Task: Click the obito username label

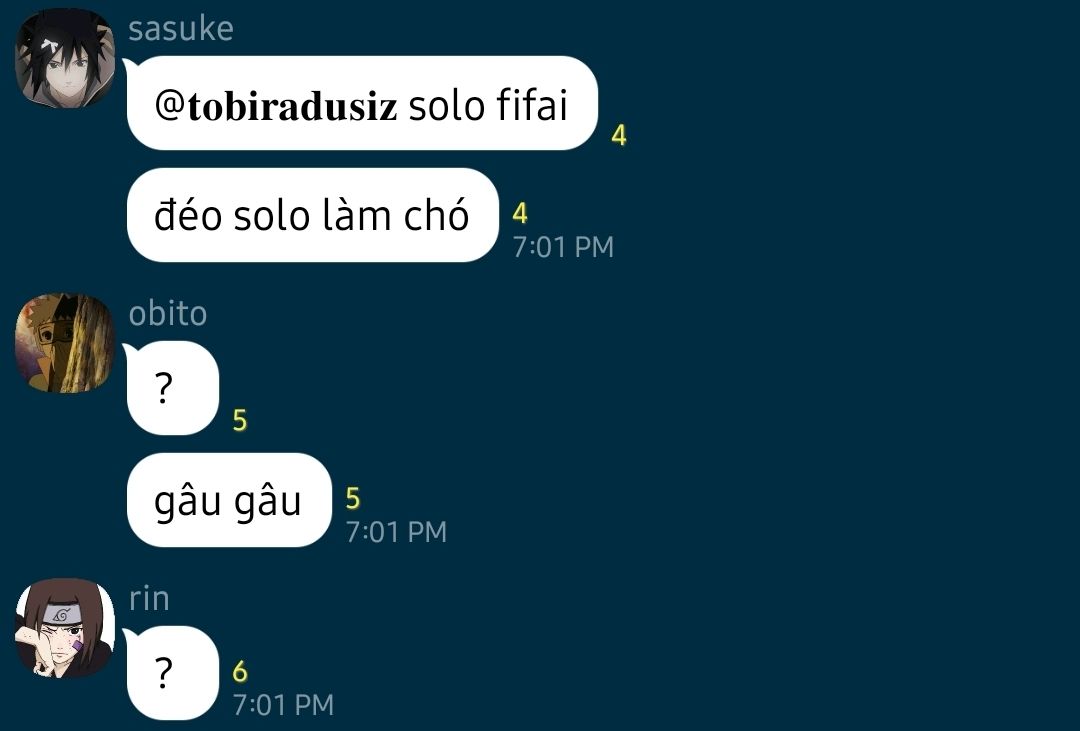Action: [x=168, y=313]
